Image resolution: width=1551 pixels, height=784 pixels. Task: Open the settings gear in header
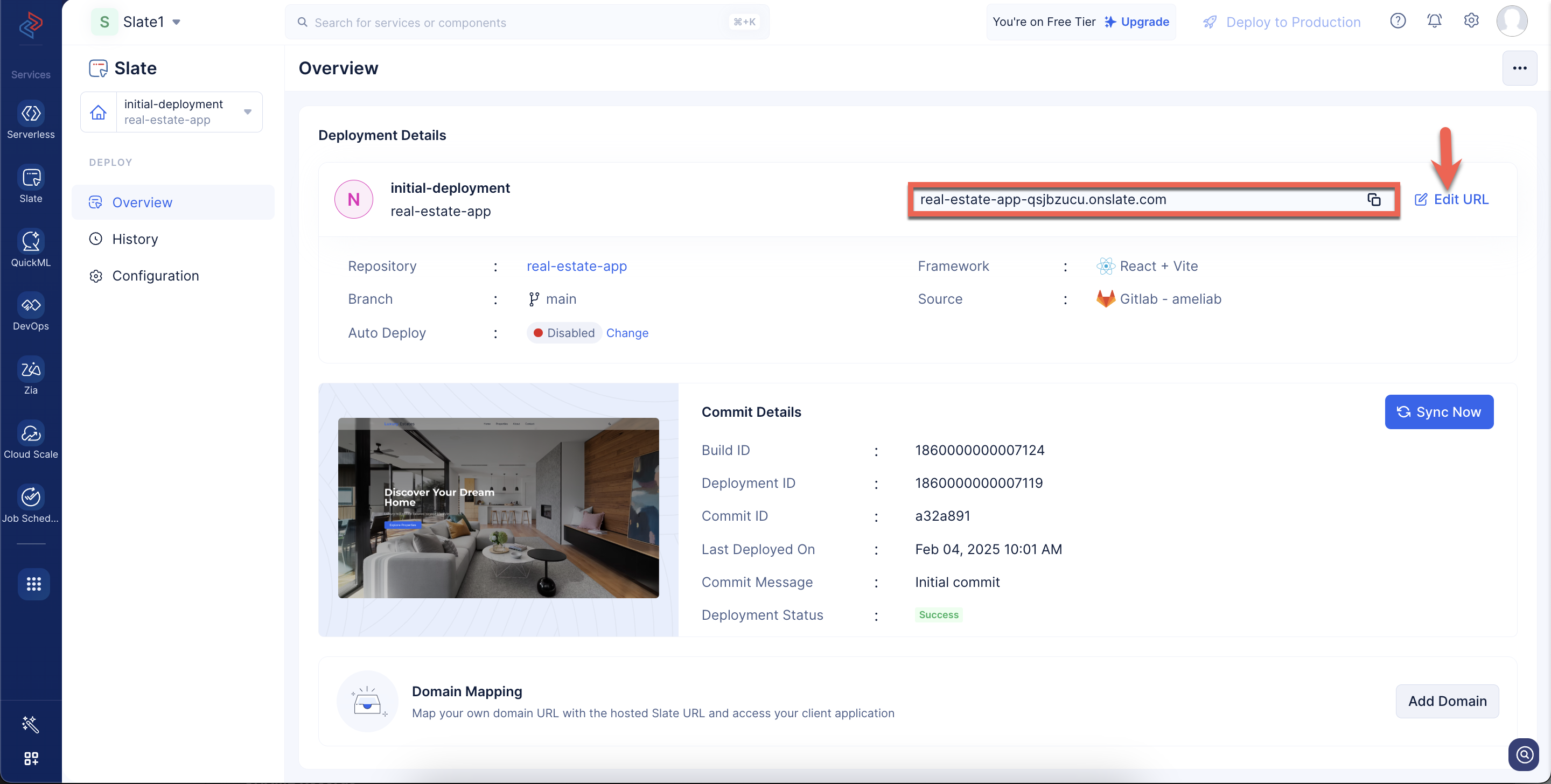(1471, 21)
